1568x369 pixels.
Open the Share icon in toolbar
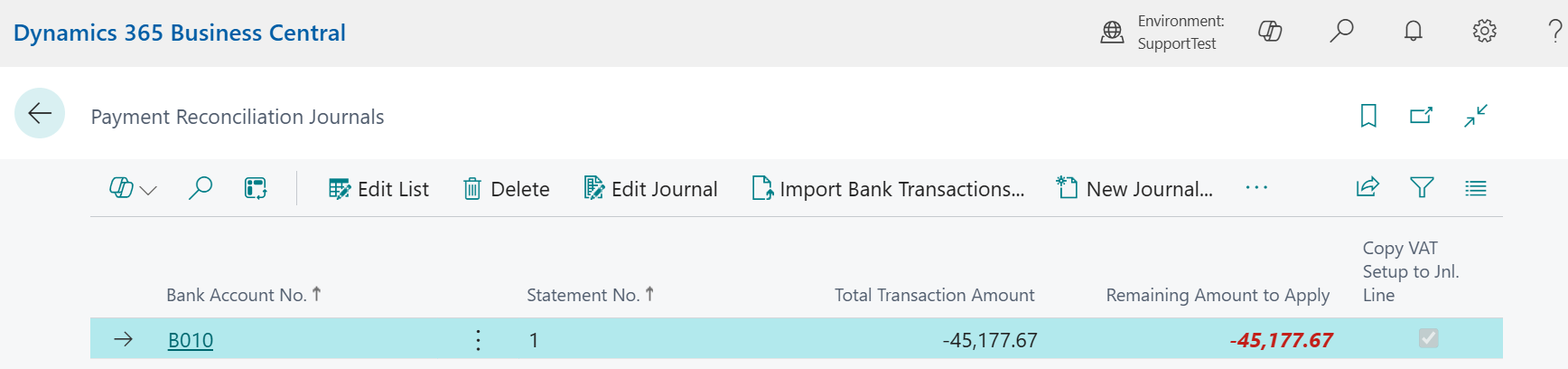[x=1367, y=188]
